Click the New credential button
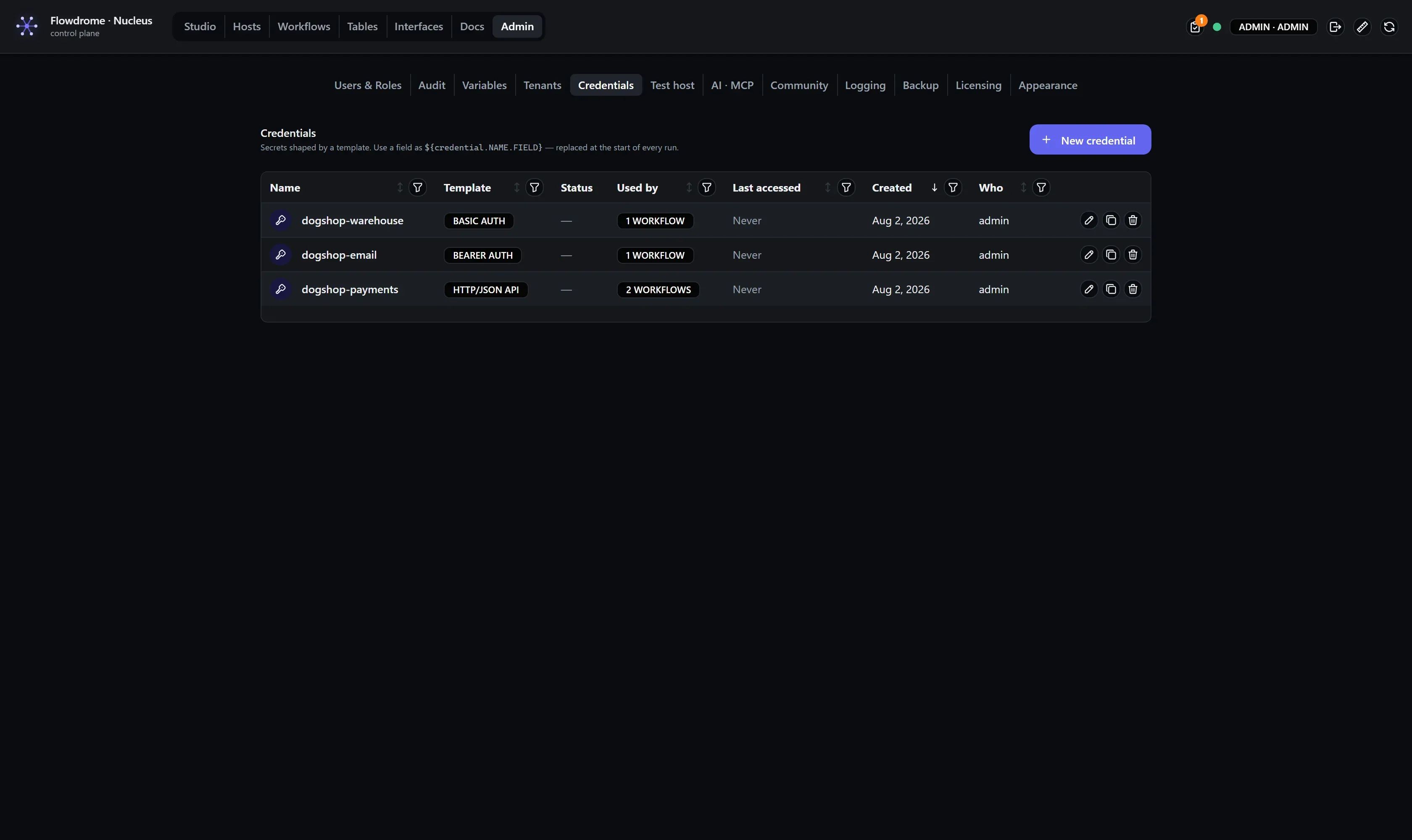This screenshot has height=840, width=1412. point(1090,140)
